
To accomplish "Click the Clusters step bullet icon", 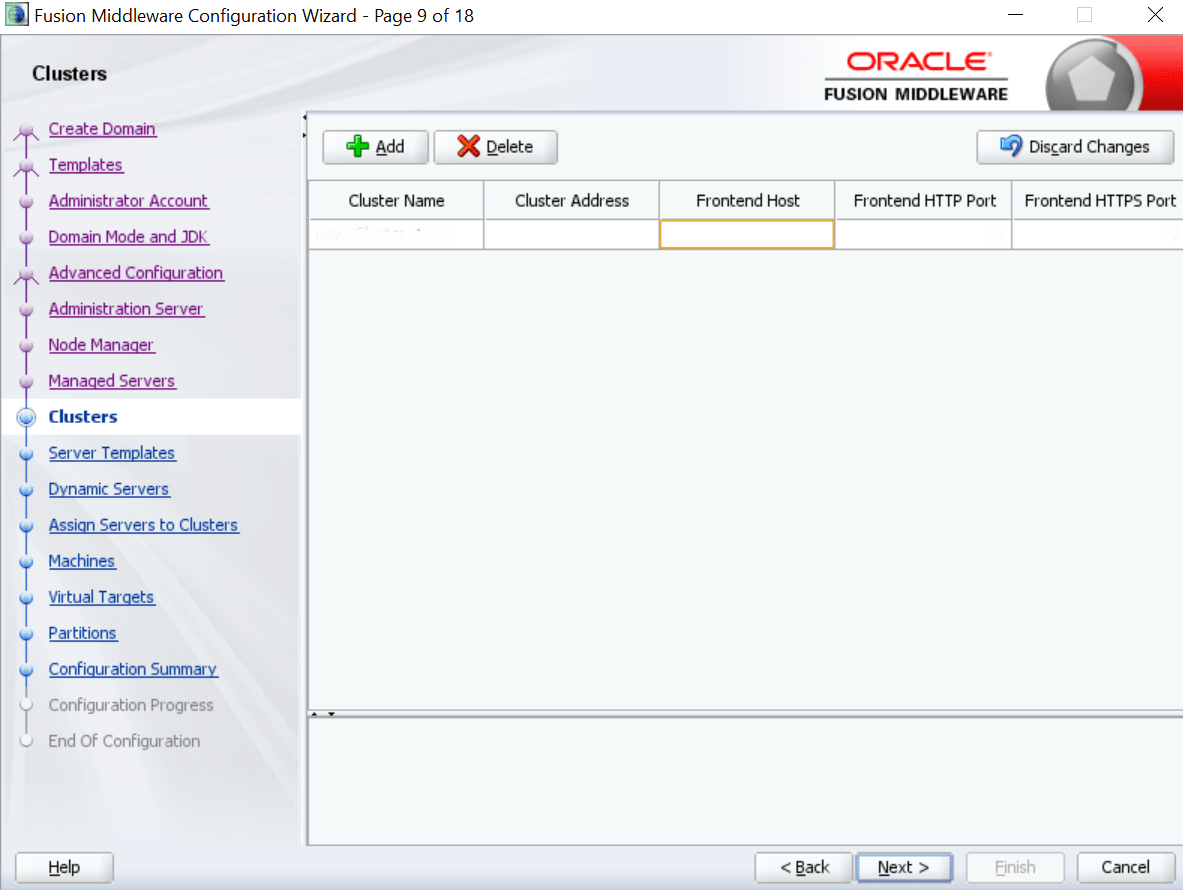I will [x=26, y=417].
